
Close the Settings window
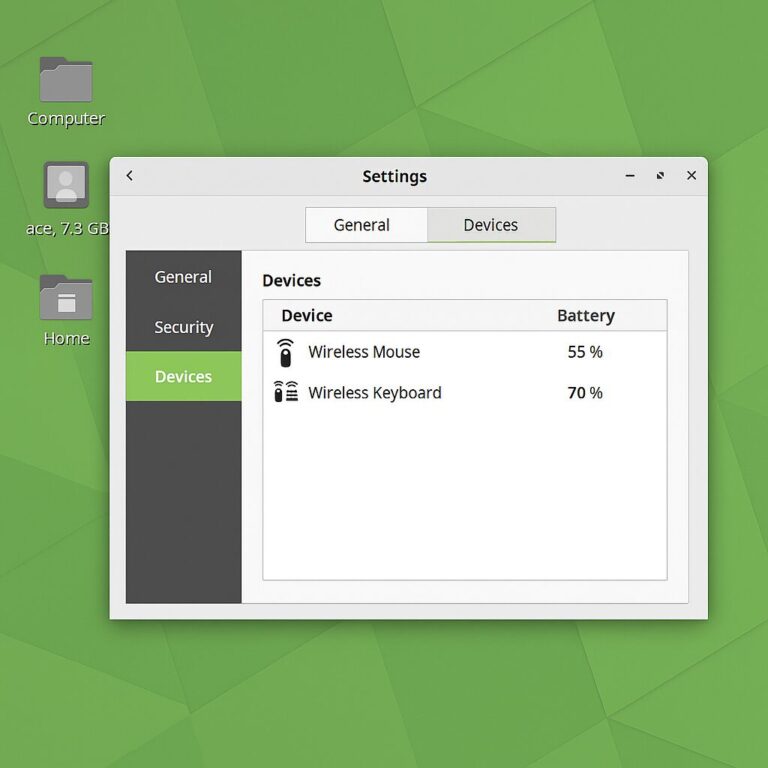[x=691, y=175]
